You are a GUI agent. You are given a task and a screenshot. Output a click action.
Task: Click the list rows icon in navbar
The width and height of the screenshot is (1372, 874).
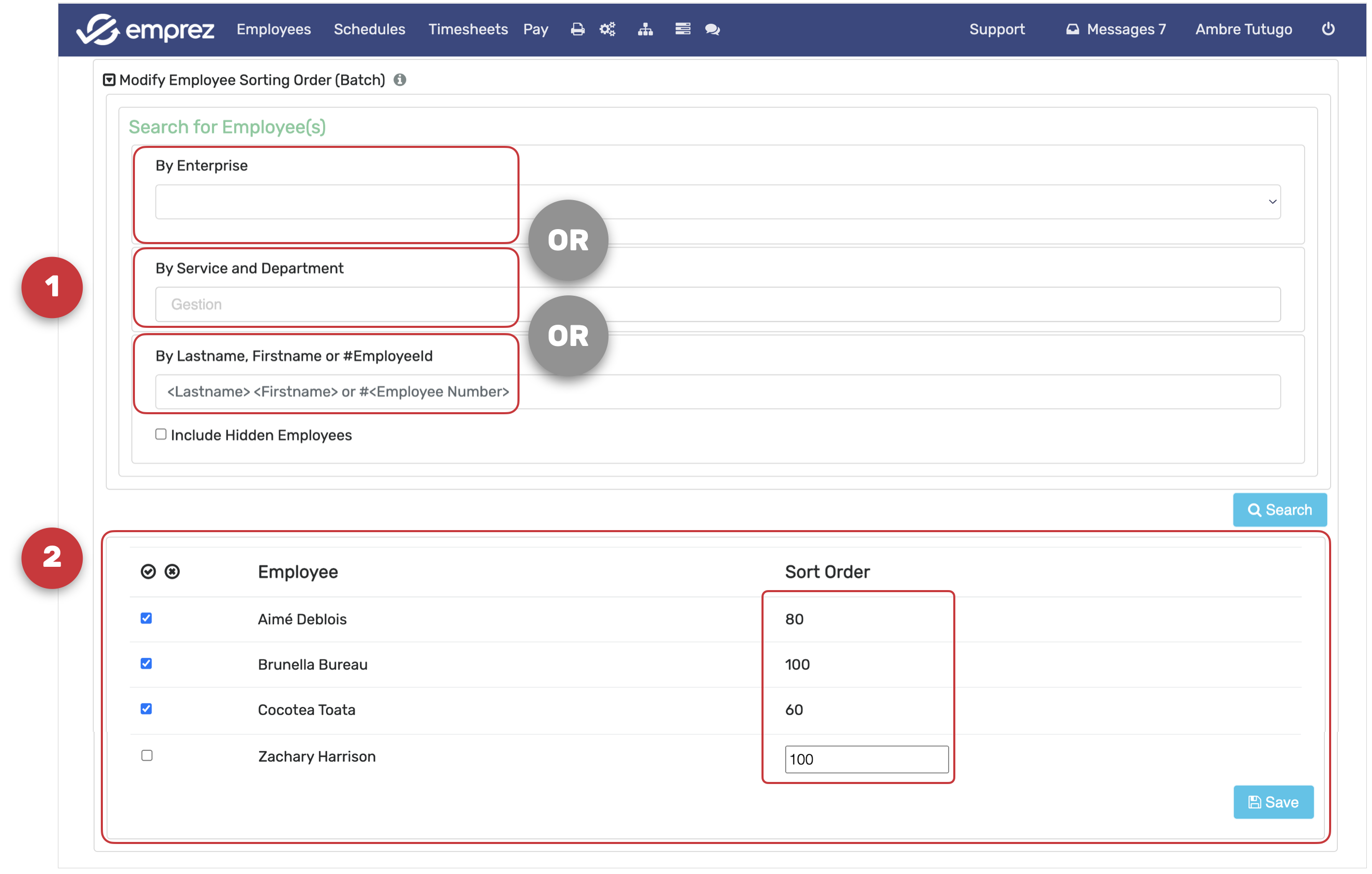(x=682, y=29)
